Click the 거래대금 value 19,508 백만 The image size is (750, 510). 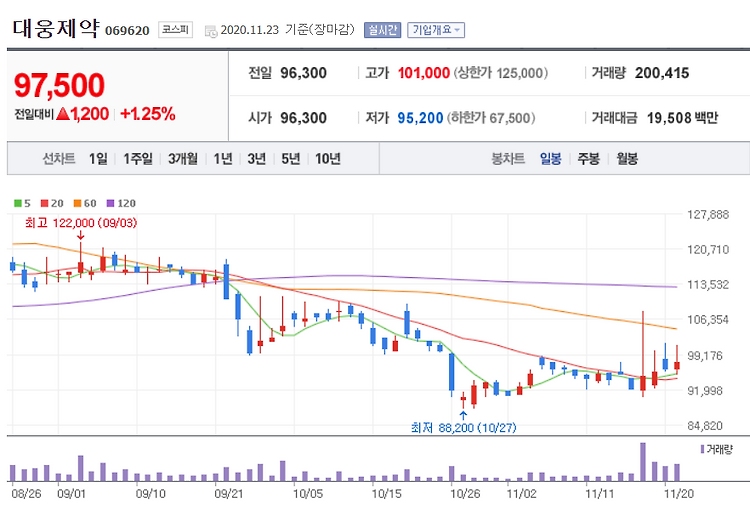pos(683,118)
